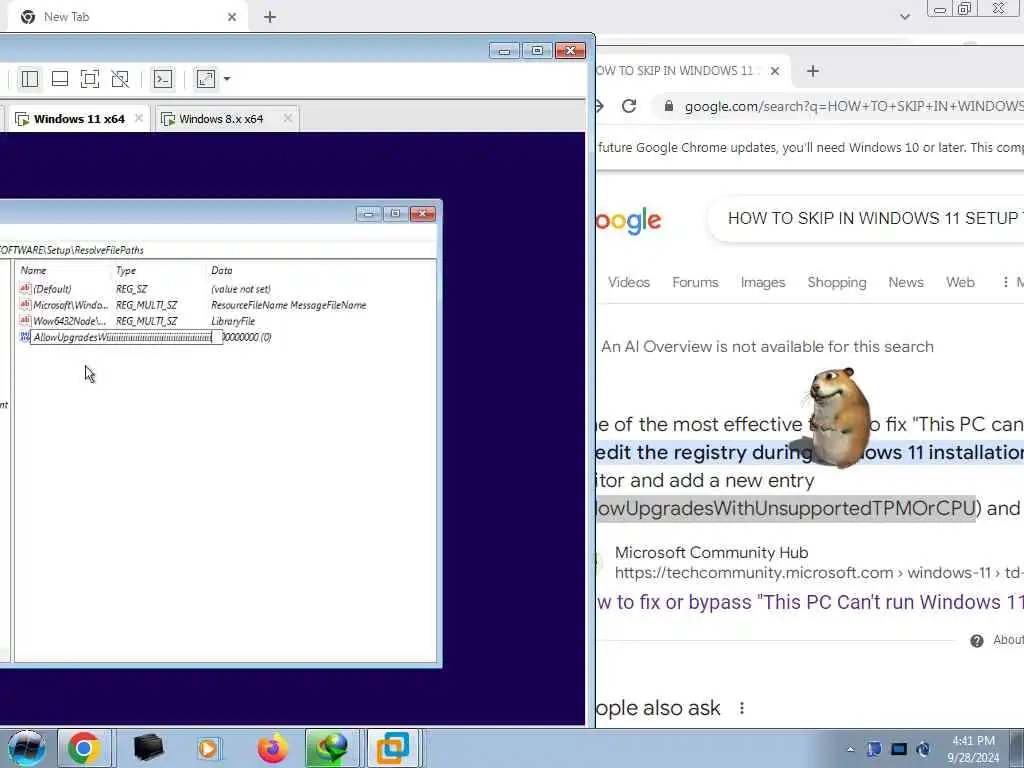Viewport: 1024px width, 768px height.
Task: Reload the Google search page
Action: pyautogui.click(x=629, y=106)
